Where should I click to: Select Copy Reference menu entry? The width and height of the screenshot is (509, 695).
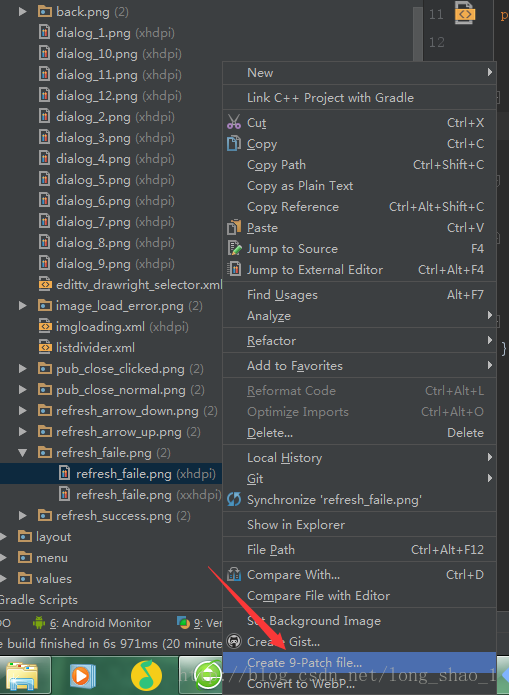(x=359, y=207)
